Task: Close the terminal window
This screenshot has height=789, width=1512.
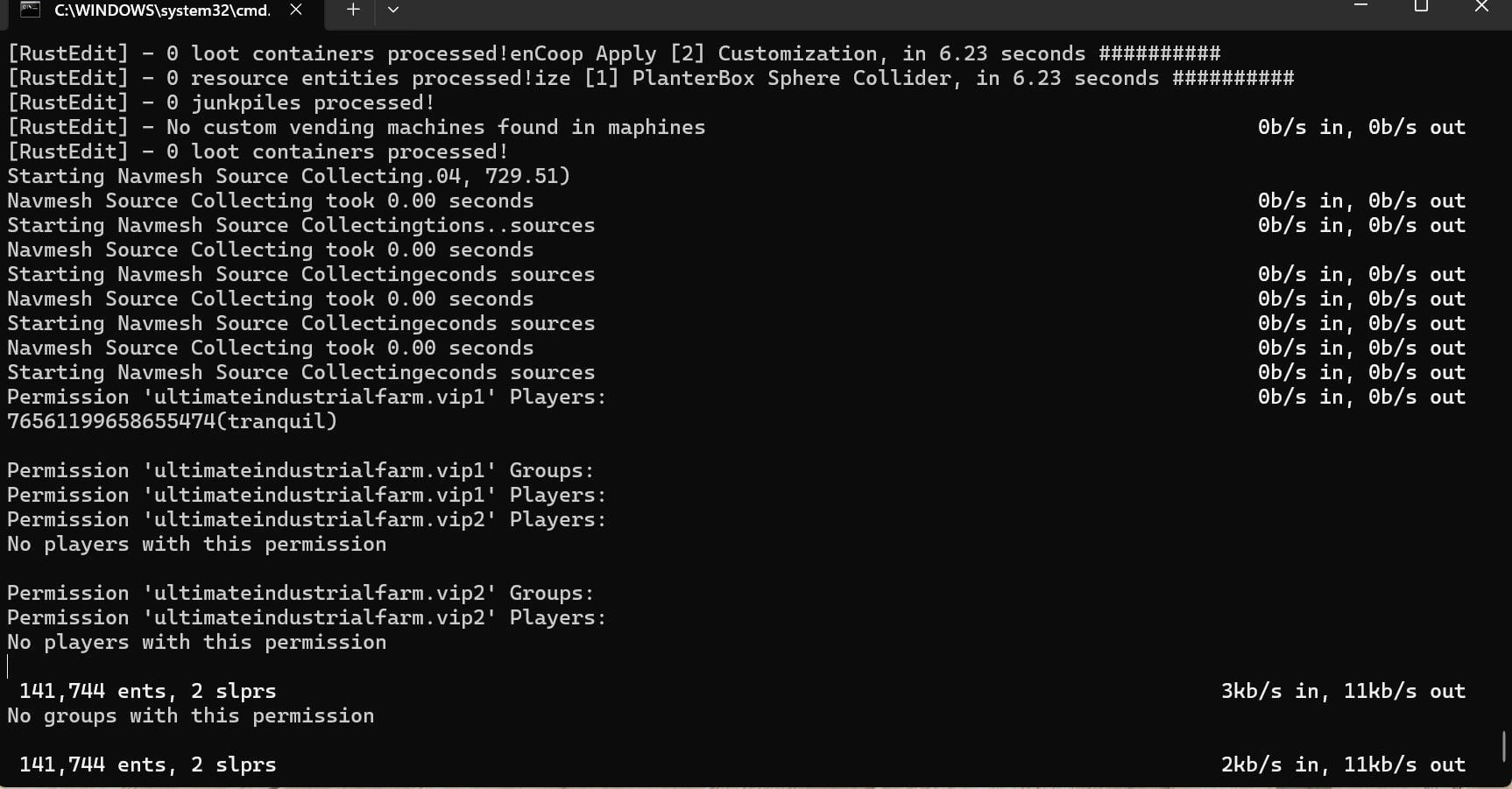Action: tap(1481, 7)
